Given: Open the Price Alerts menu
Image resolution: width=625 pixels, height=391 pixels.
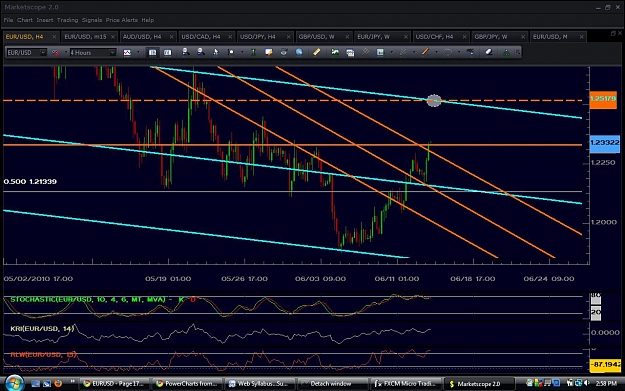Looking at the screenshot, I should tap(122, 20).
